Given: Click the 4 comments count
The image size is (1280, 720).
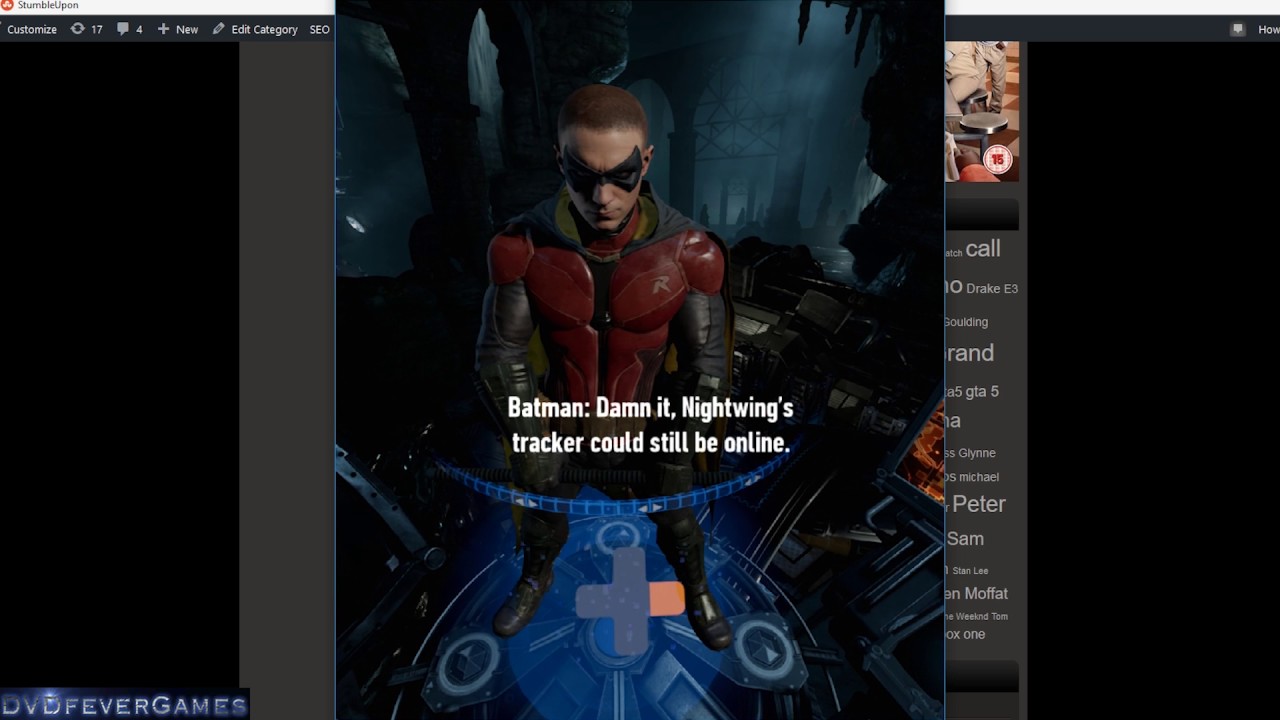Looking at the screenshot, I should pyautogui.click(x=139, y=29).
